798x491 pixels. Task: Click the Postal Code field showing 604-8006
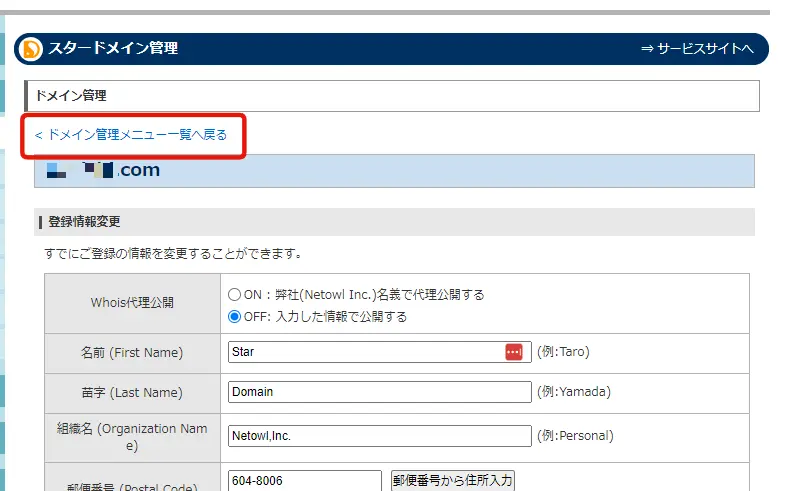click(304, 480)
